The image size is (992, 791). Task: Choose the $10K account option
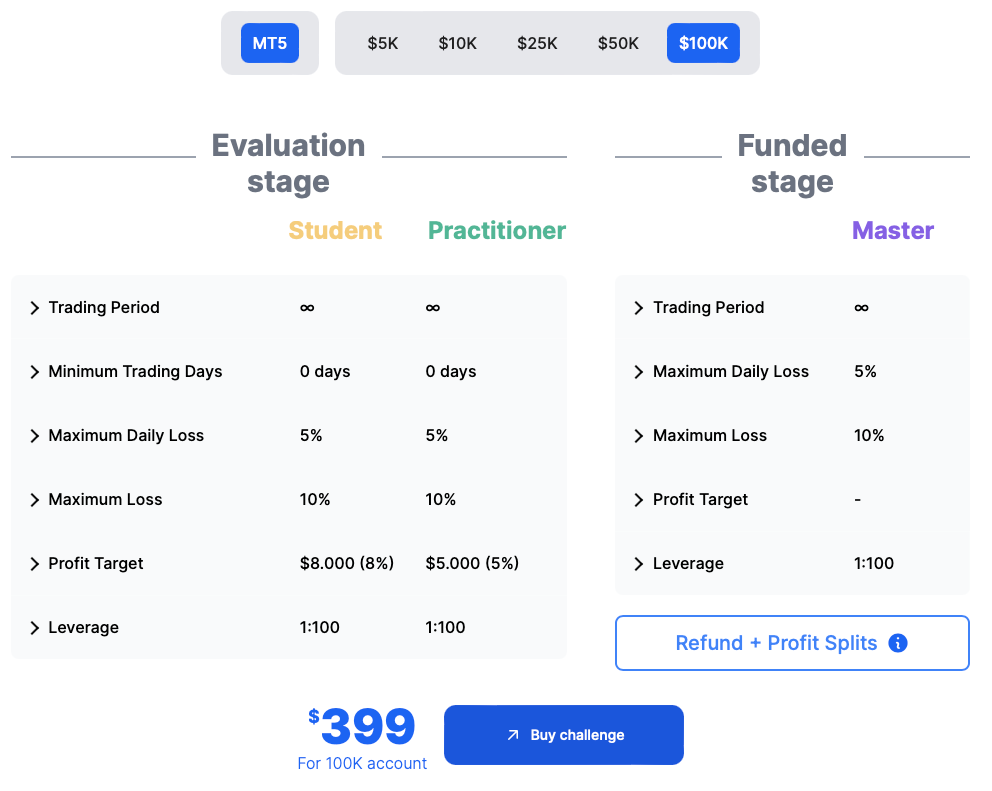[x=457, y=43]
